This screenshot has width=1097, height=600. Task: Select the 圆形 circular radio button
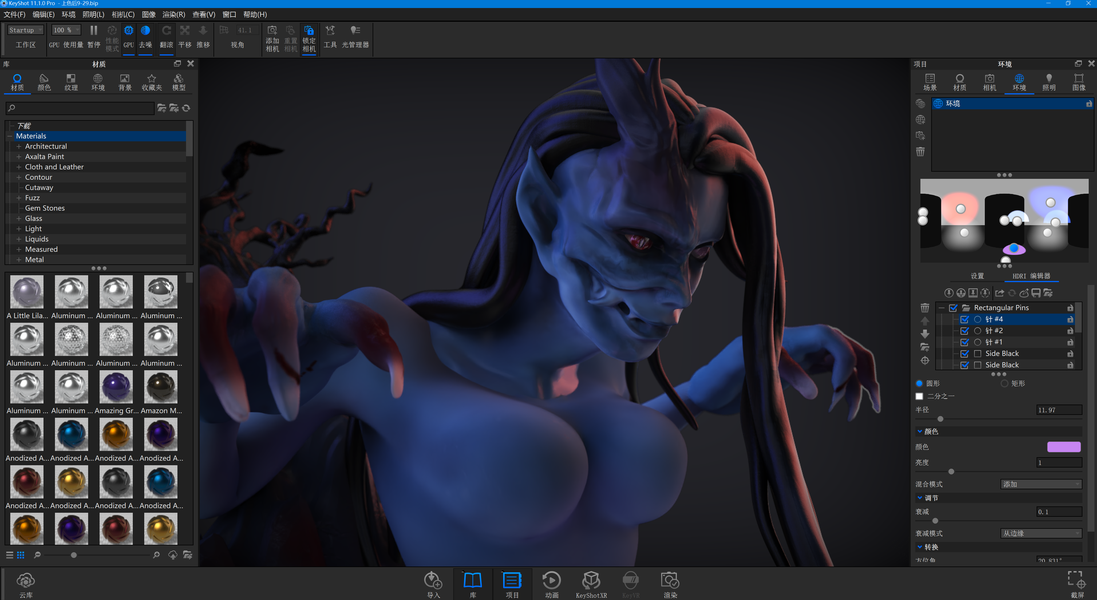pyautogui.click(x=919, y=383)
